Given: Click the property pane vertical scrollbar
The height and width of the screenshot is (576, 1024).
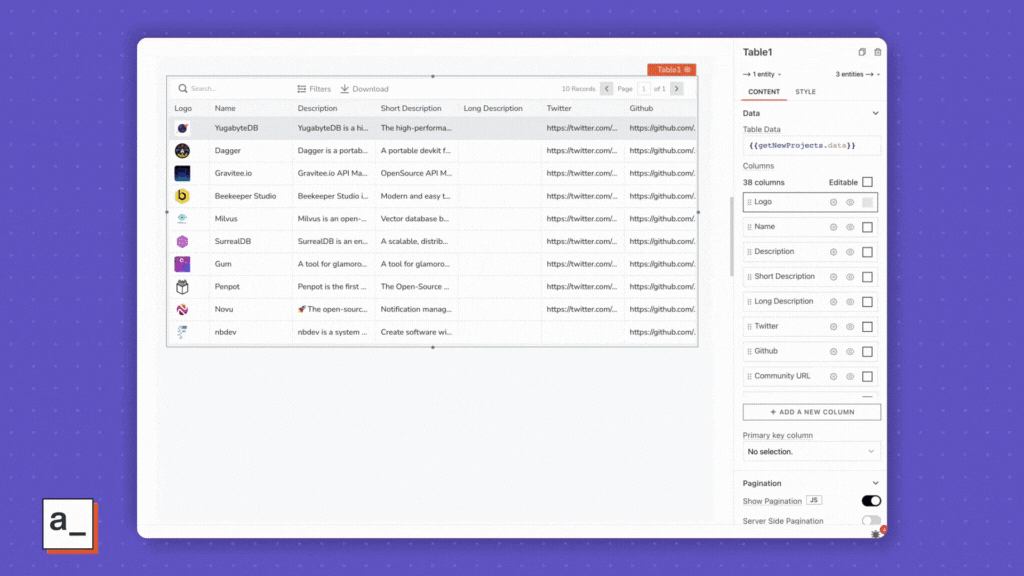Looking at the screenshot, I should (x=731, y=236).
